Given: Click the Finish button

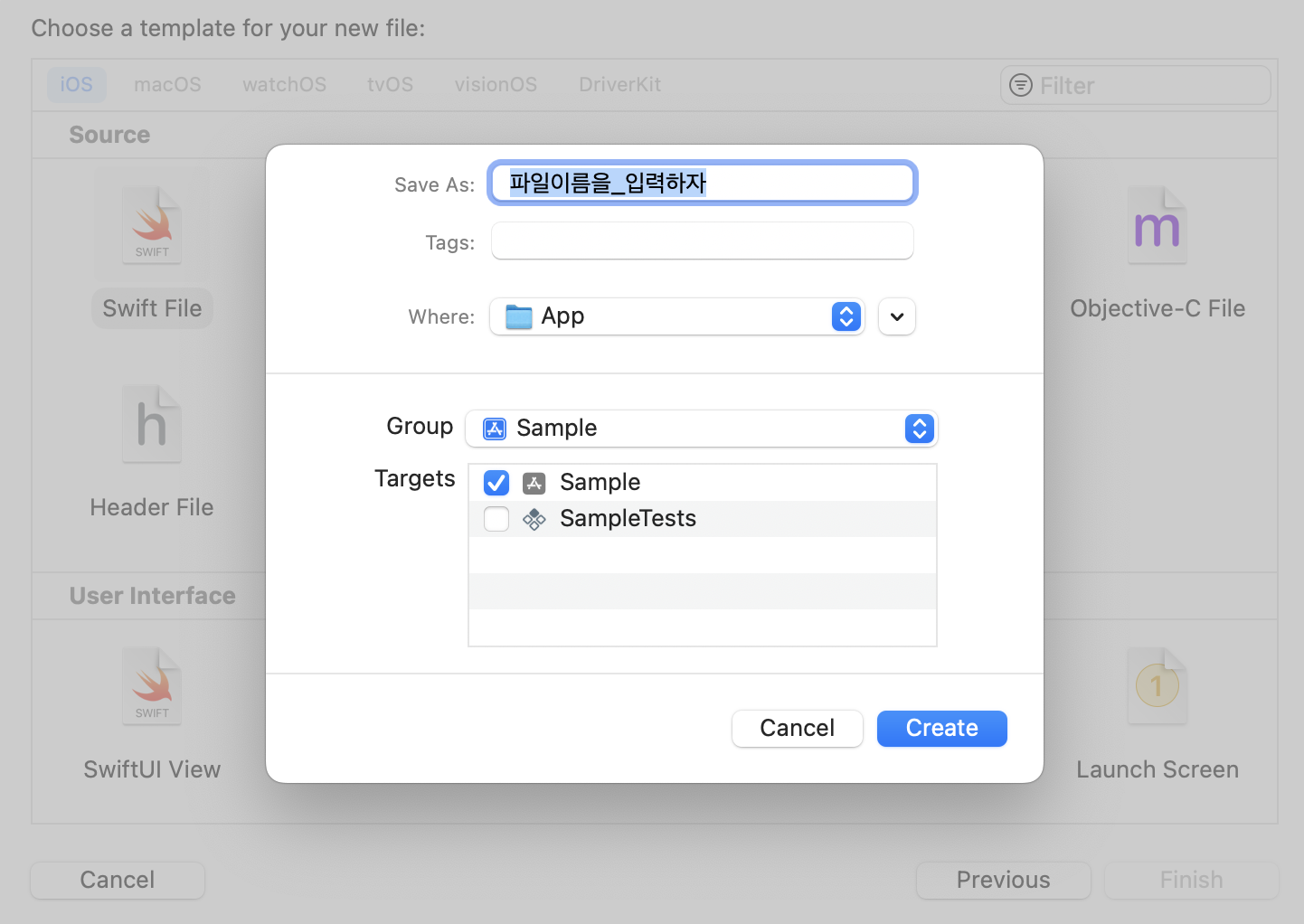Looking at the screenshot, I should pos(1192,880).
